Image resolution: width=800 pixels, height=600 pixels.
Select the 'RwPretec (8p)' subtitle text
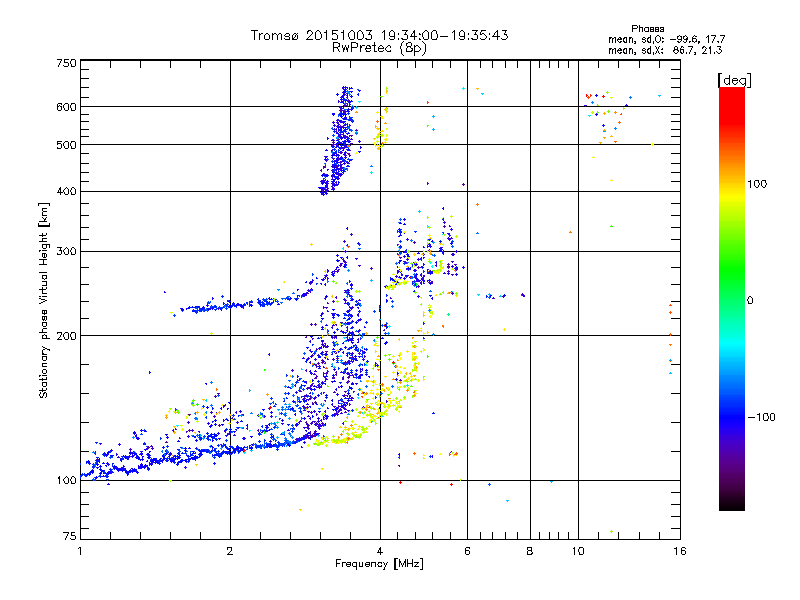point(379,48)
